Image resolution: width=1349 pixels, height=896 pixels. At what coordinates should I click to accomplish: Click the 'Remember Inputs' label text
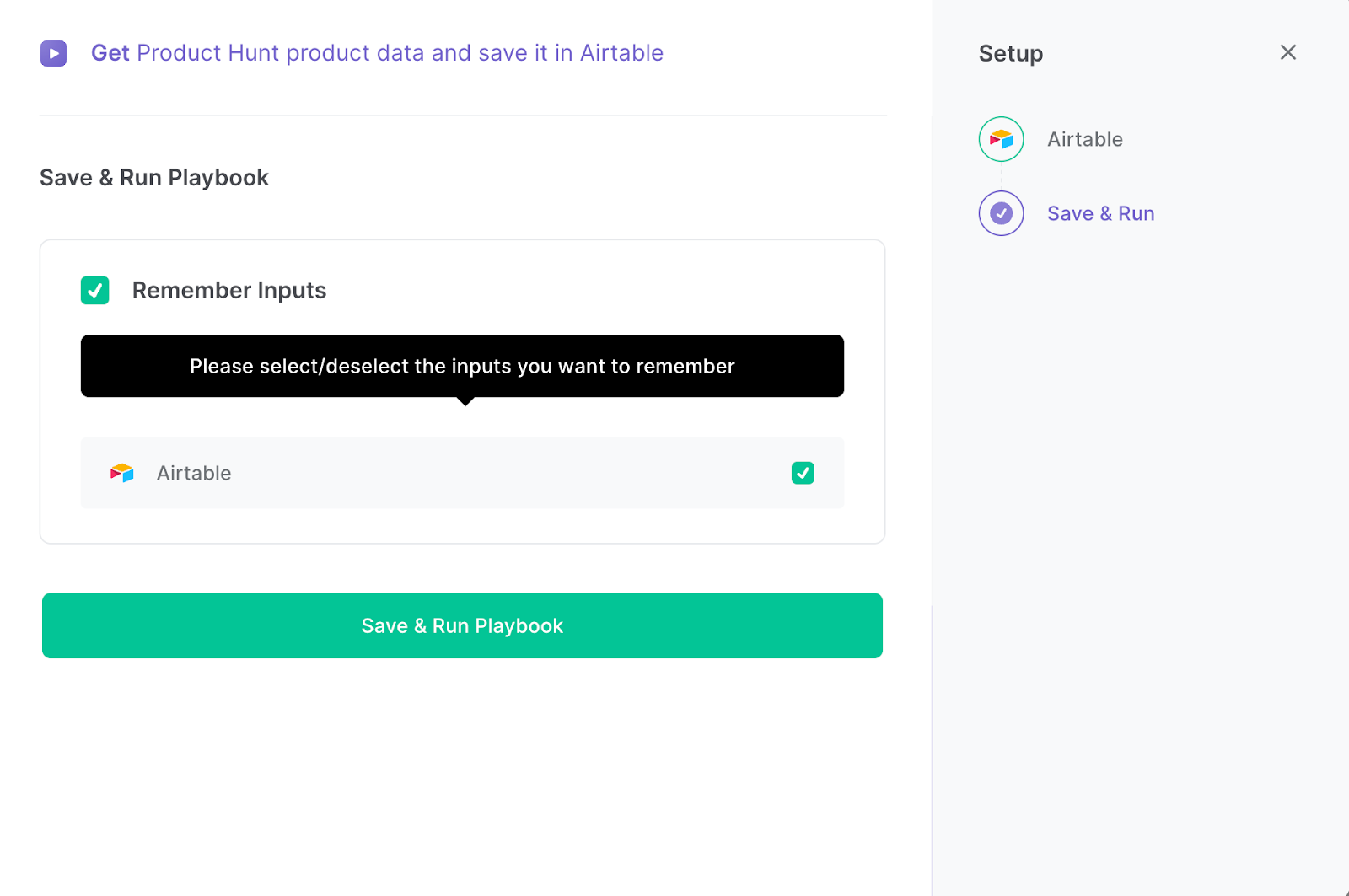[229, 290]
